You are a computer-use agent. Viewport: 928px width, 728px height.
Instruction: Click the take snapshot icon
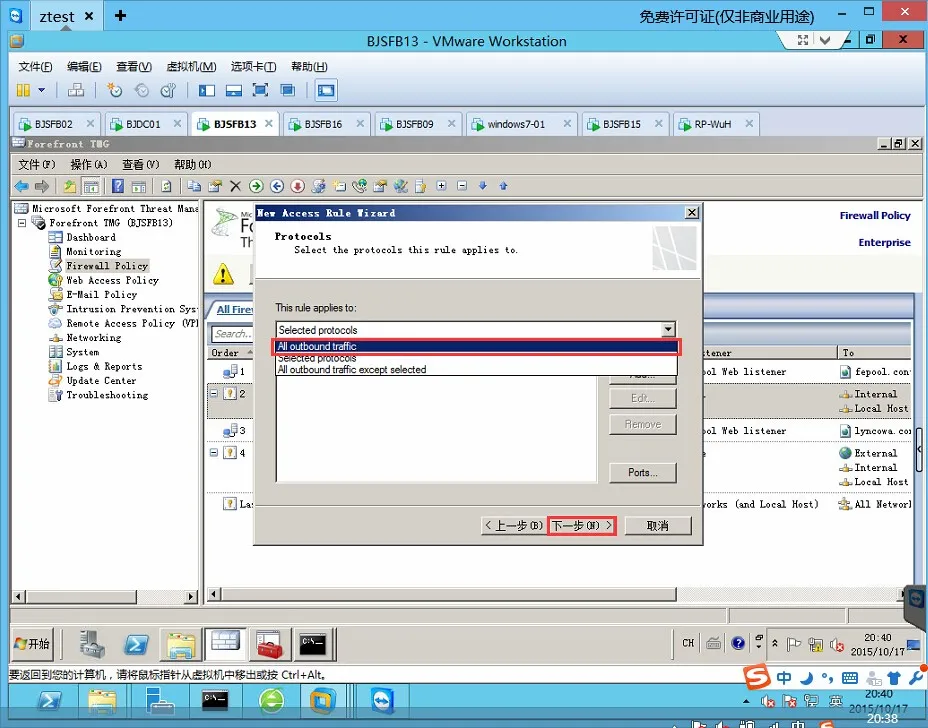[114, 90]
